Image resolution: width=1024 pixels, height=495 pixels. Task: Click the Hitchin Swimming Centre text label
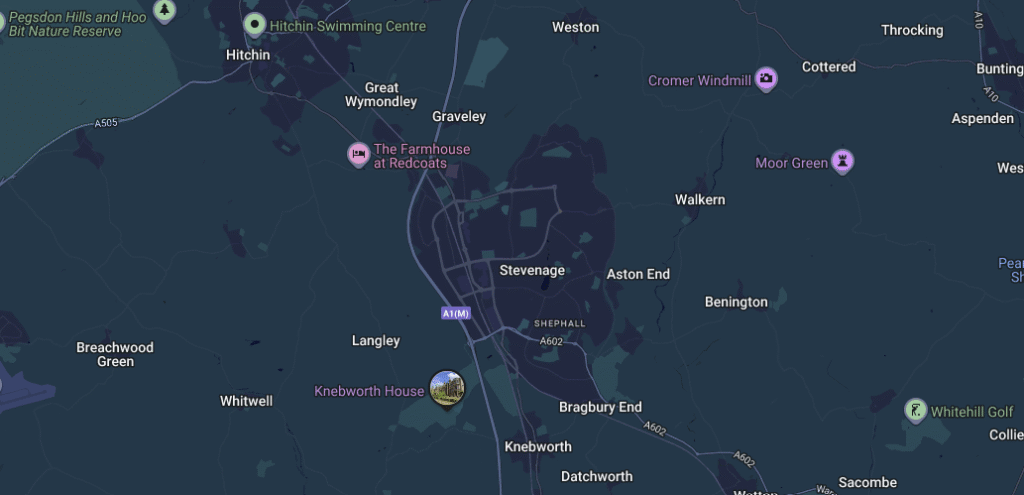tap(348, 26)
